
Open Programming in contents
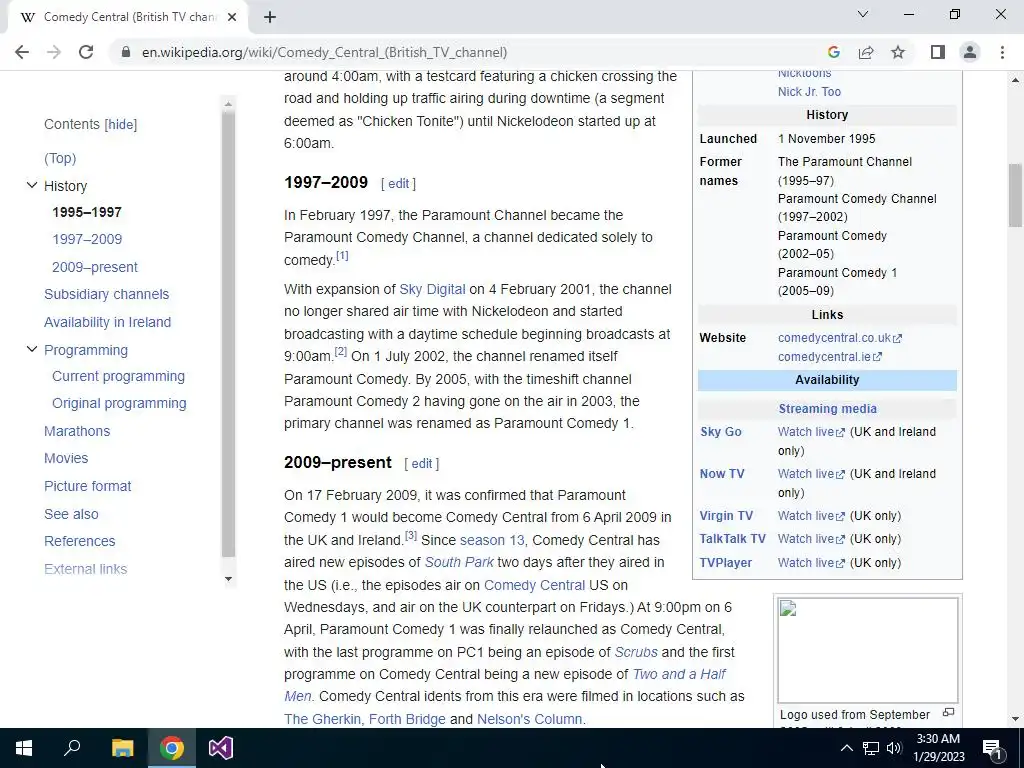click(86, 350)
